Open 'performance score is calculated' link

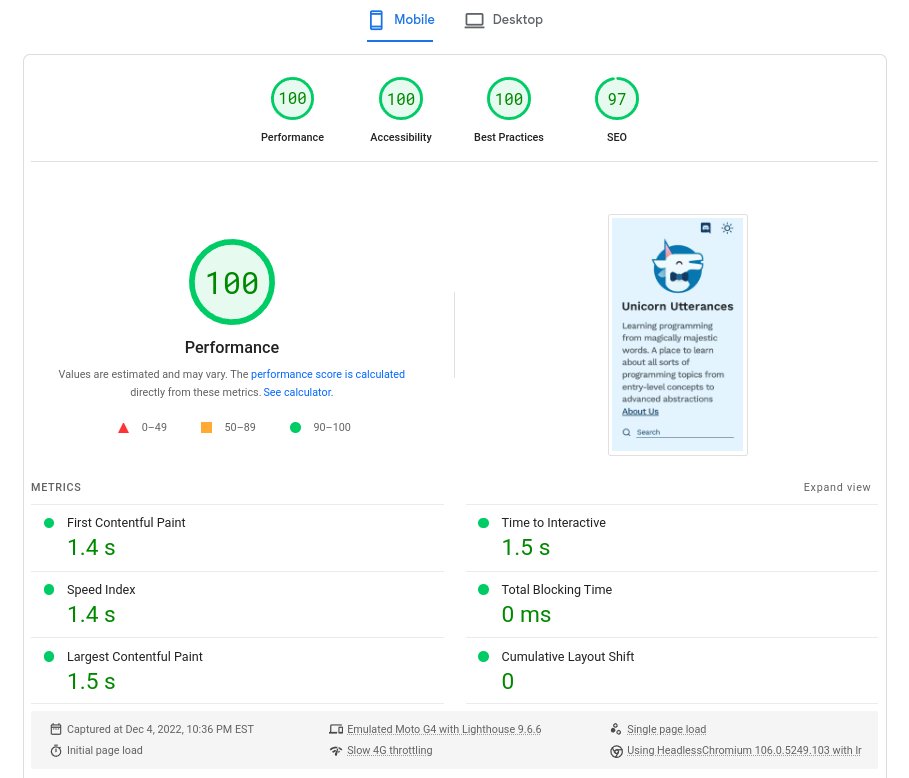328,374
